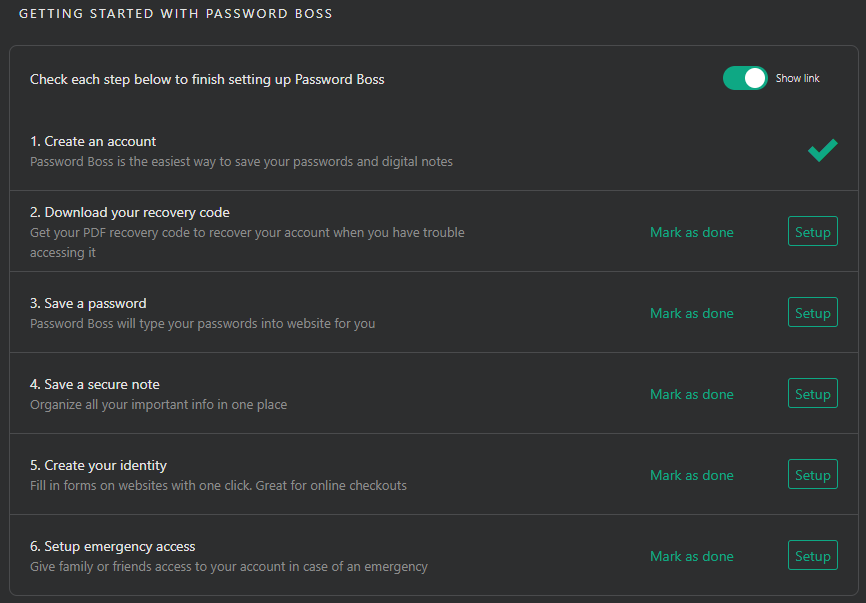Screen dimensions: 866x603
Task: Click the "Show link" label text
Action: (x=797, y=78)
